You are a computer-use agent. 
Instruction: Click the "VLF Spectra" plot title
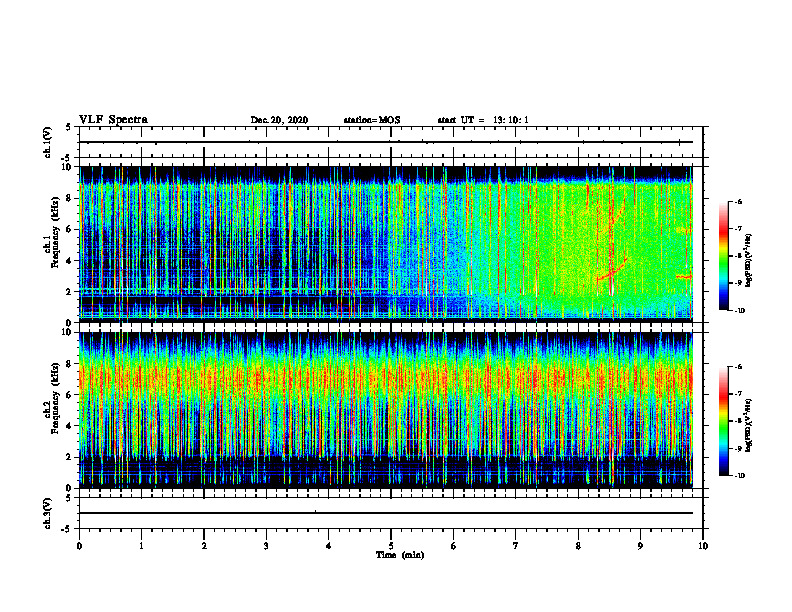[x=113, y=120]
